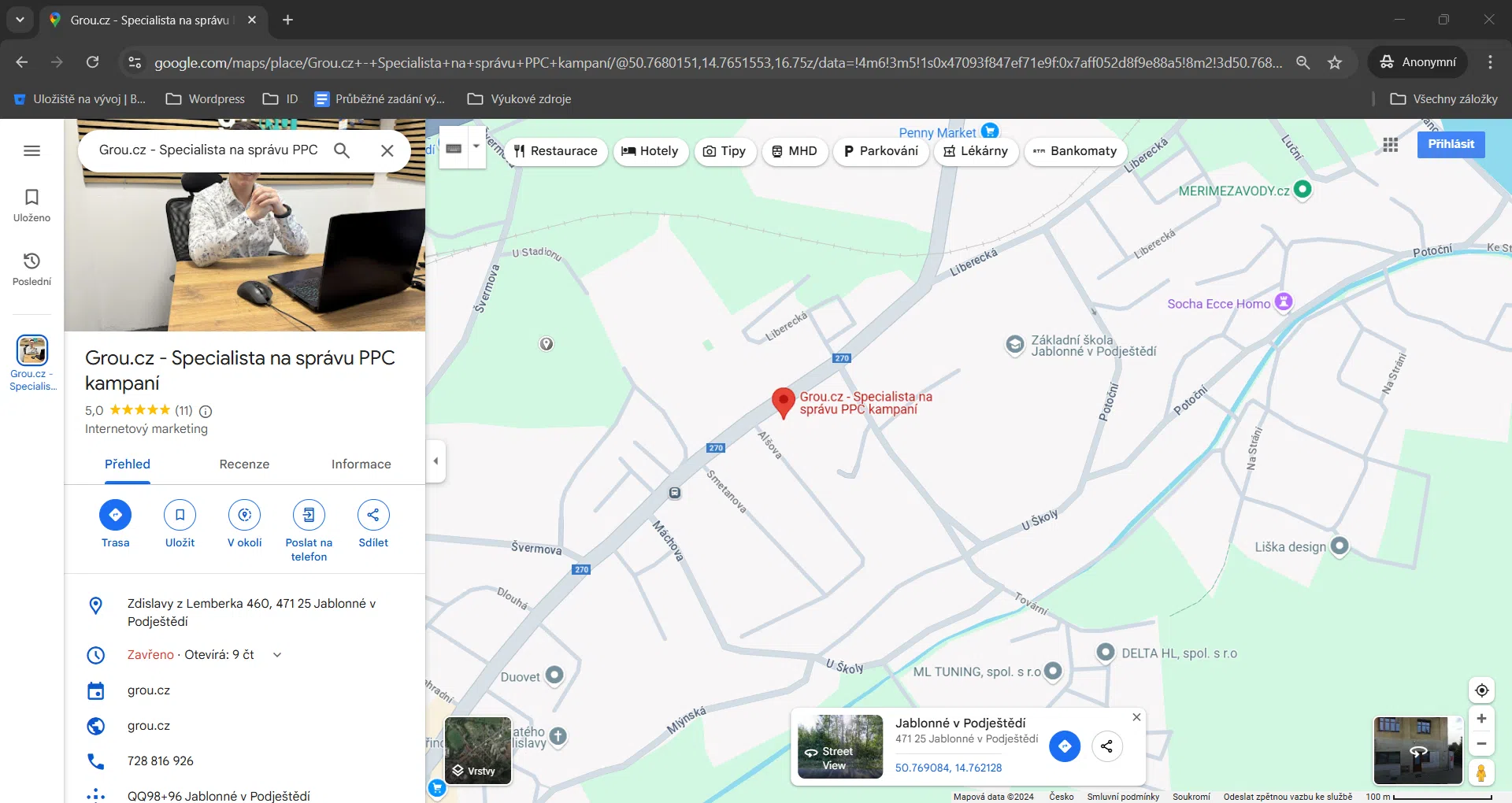Click the Sdílet share icon
Image resolution: width=1512 pixels, height=803 pixels.
tap(373, 515)
